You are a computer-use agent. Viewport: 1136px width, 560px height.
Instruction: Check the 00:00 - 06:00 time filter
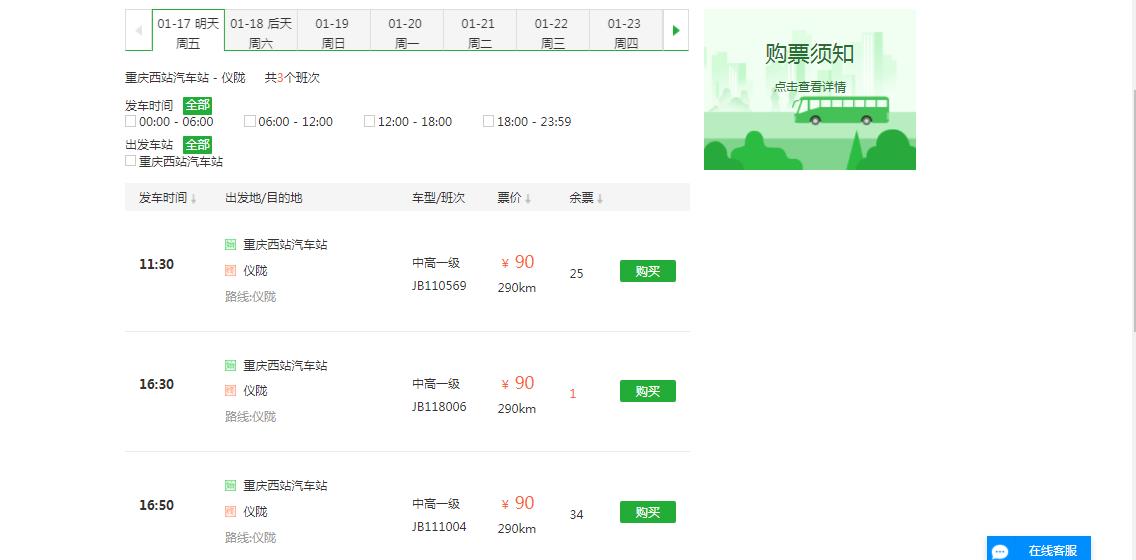click(131, 122)
